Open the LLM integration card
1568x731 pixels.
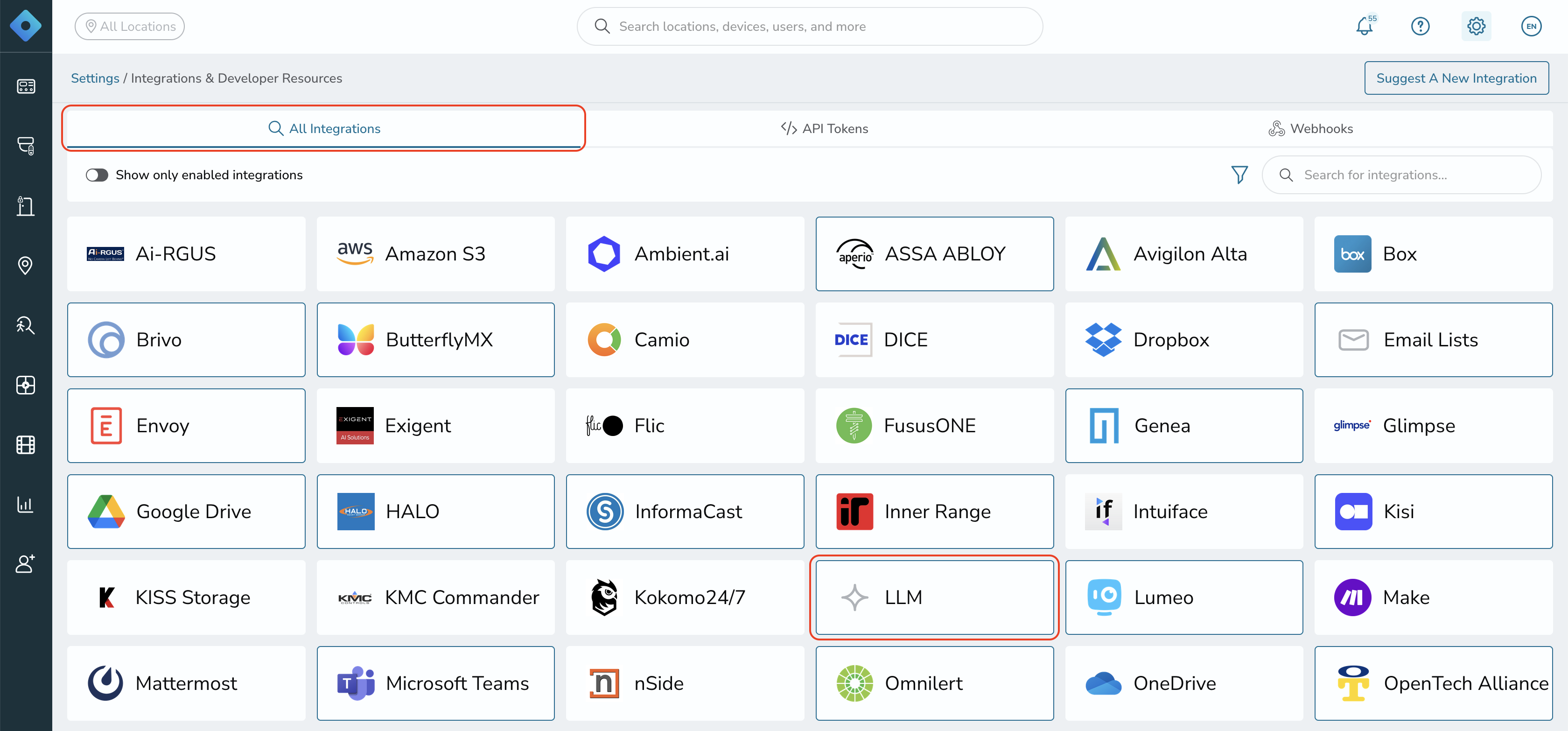pos(934,597)
